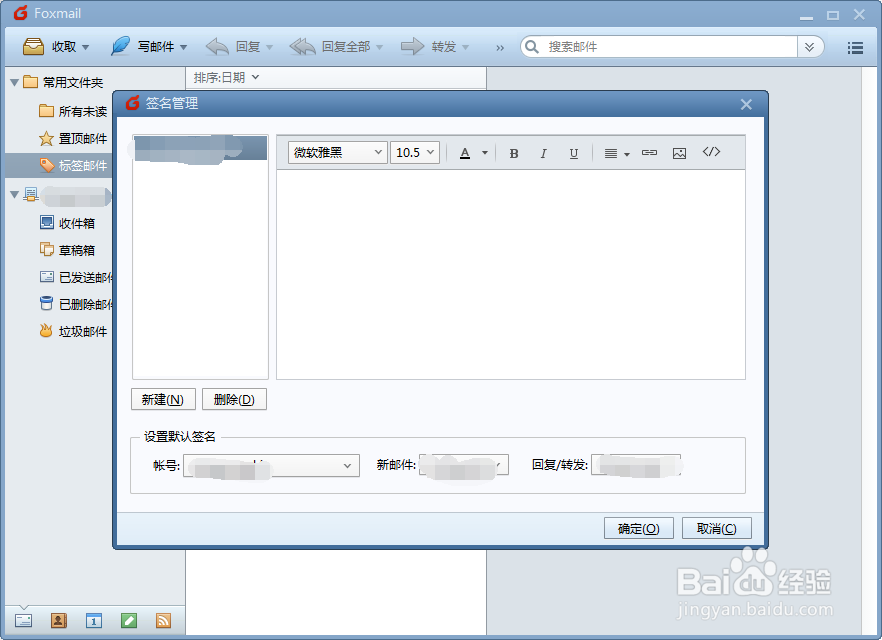Viewport: 882px width, 640px height.
Task: Insert an image into the signature
Action: pyautogui.click(x=680, y=152)
